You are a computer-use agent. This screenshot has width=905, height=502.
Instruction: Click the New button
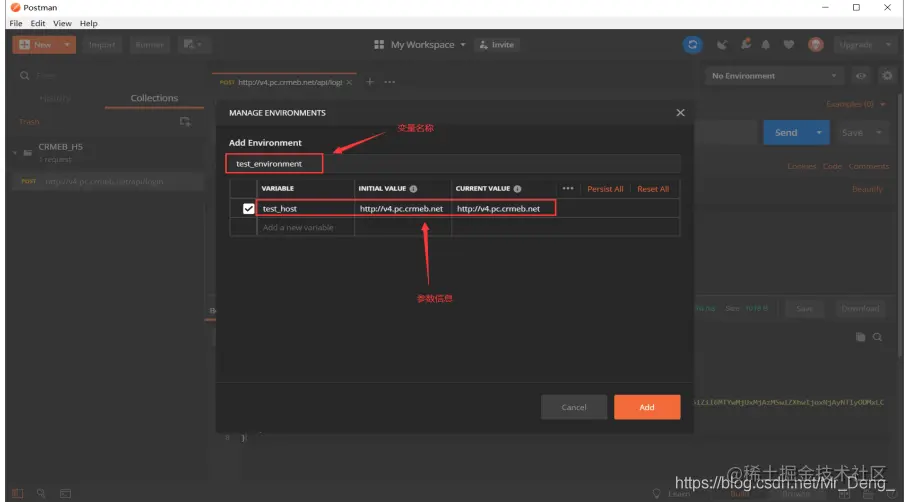click(x=36, y=44)
